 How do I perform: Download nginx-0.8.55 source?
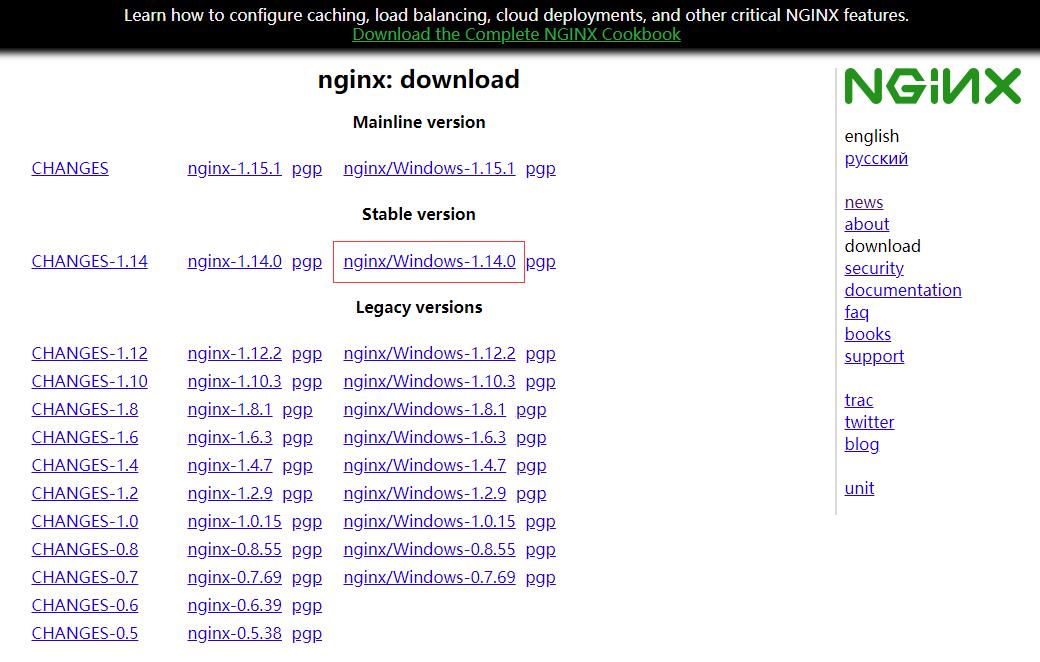point(234,549)
